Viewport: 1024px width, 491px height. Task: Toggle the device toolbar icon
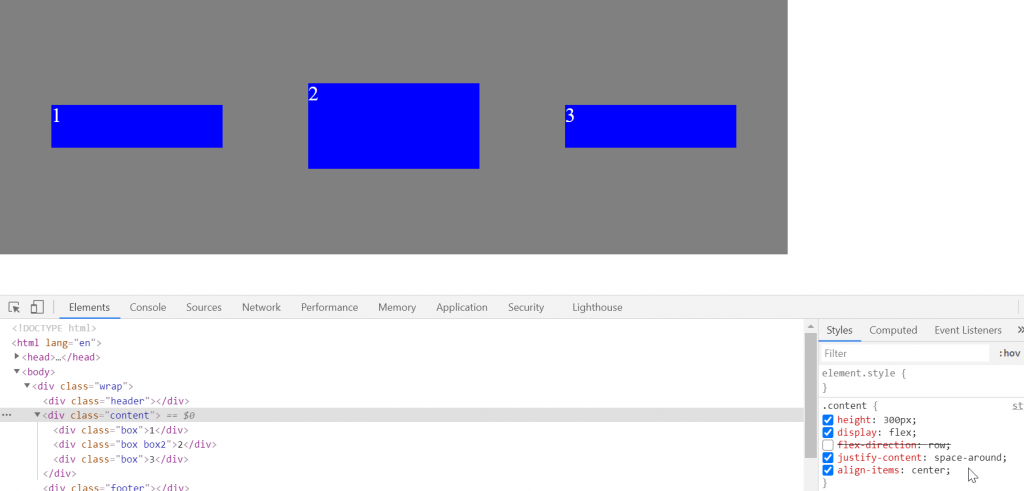coord(37,307)
